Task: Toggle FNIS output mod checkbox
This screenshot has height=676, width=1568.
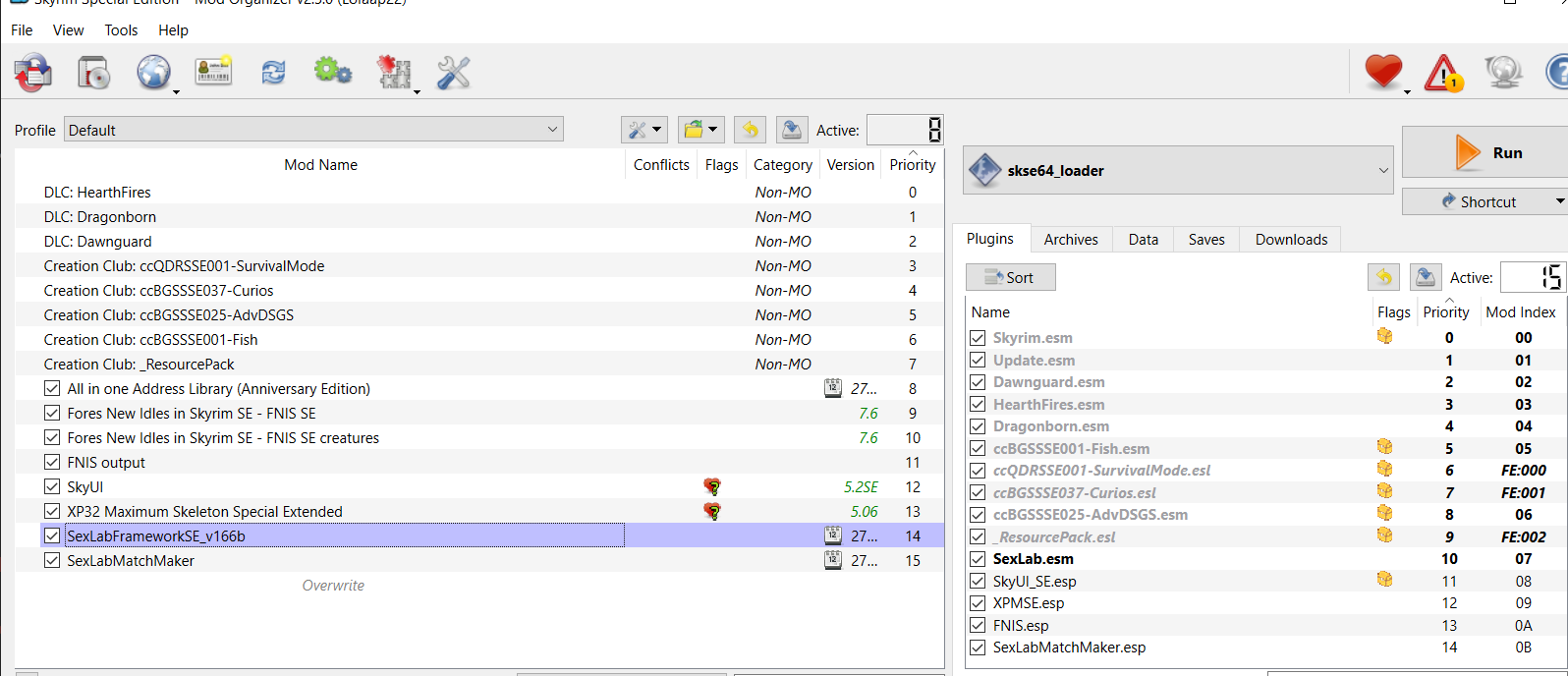Action: (x=52, y=462)
